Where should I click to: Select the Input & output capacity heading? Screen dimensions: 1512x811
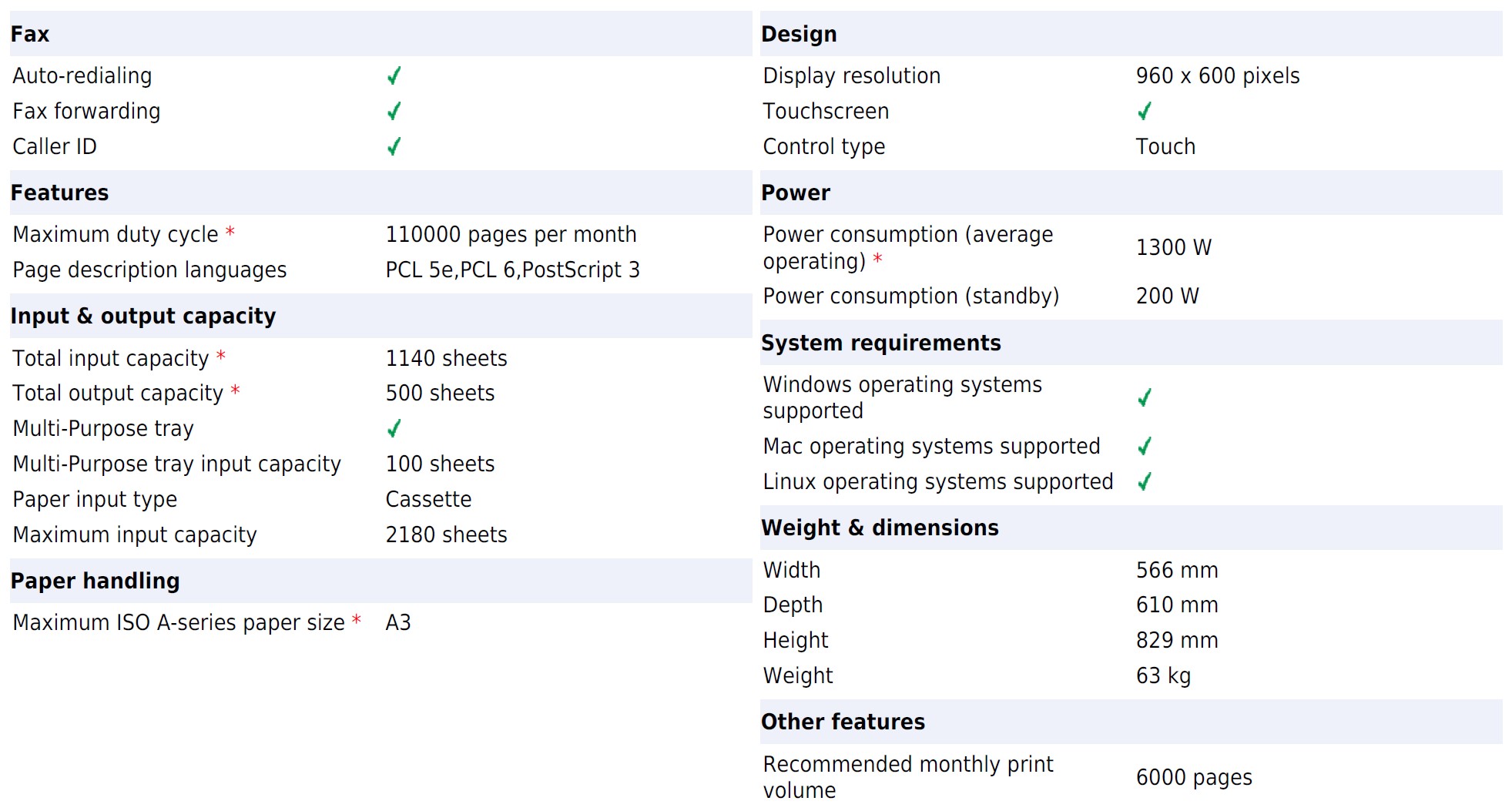pos(143,316)
